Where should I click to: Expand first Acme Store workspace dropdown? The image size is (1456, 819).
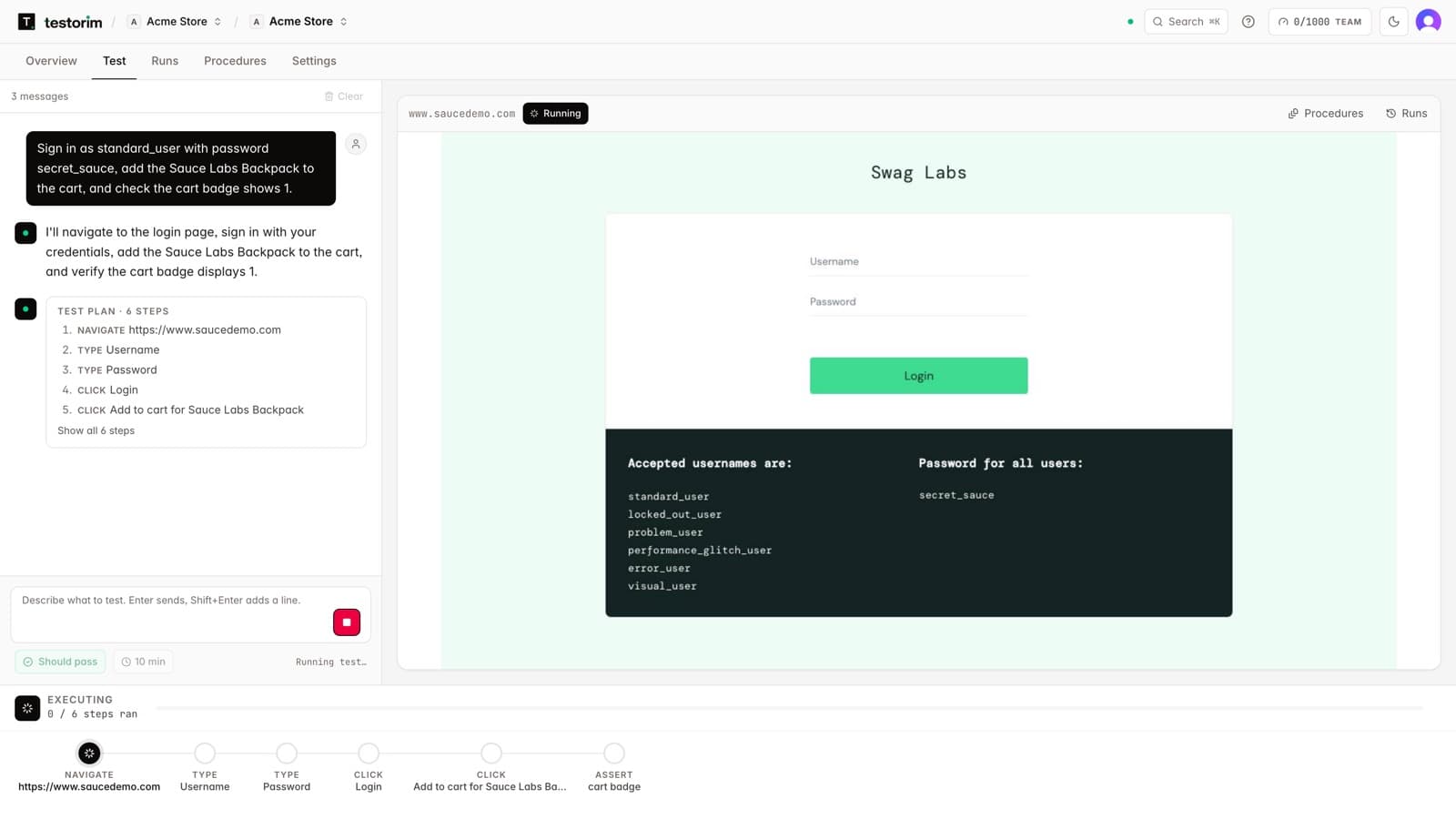[176, 22]
